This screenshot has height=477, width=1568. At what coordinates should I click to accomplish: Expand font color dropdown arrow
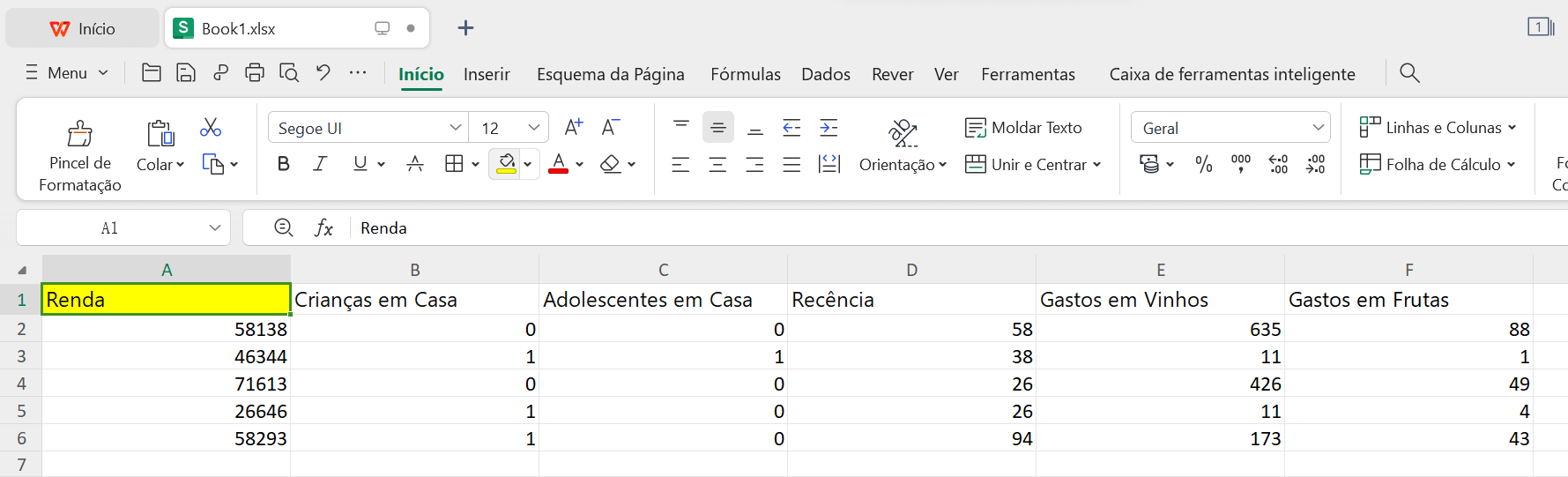(579, 164)
